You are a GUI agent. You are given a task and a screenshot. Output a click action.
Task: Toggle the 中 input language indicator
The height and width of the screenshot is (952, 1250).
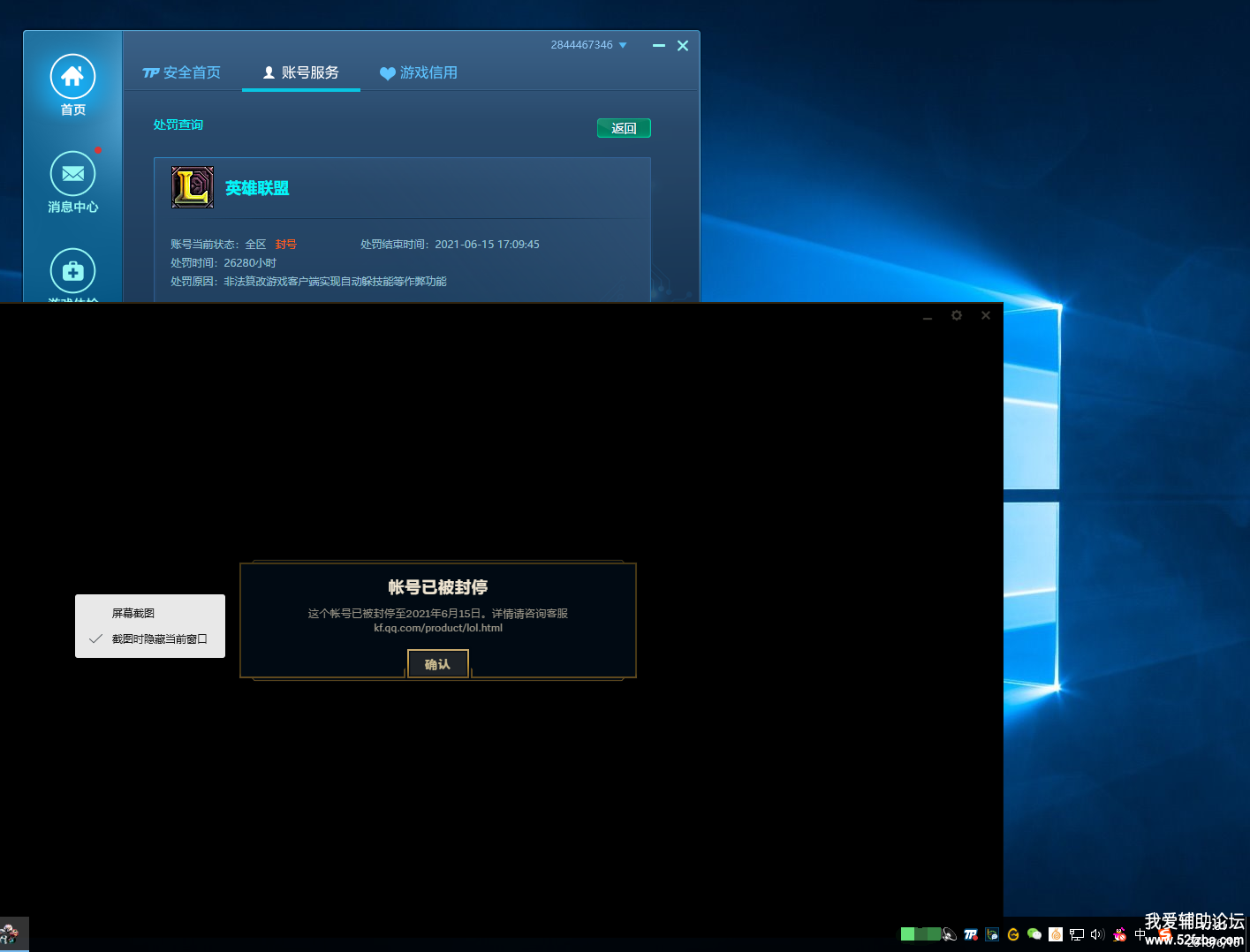pyautogui.click(x=1140, y=933)
